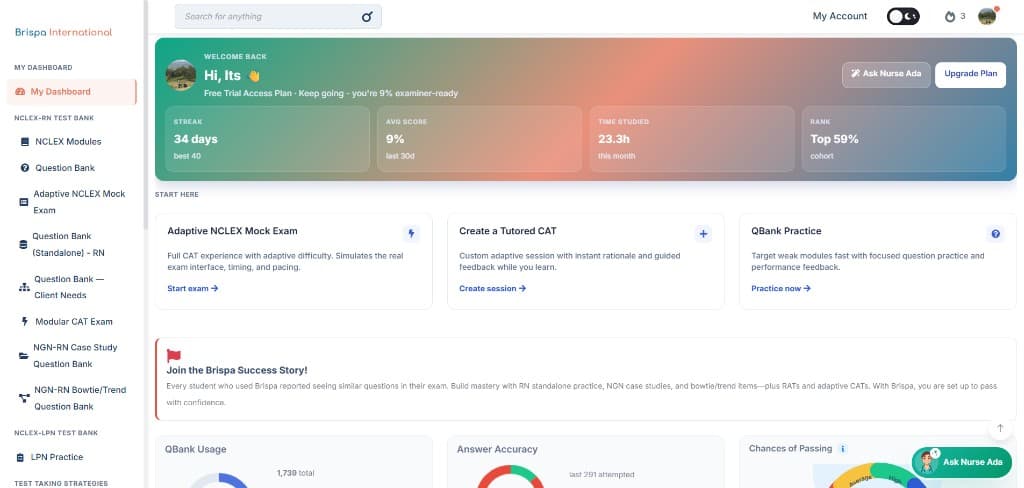Click the Upgrade Plan button
Image resolution: width=1024 pixels, height=488 pixels.
[970, 74]
